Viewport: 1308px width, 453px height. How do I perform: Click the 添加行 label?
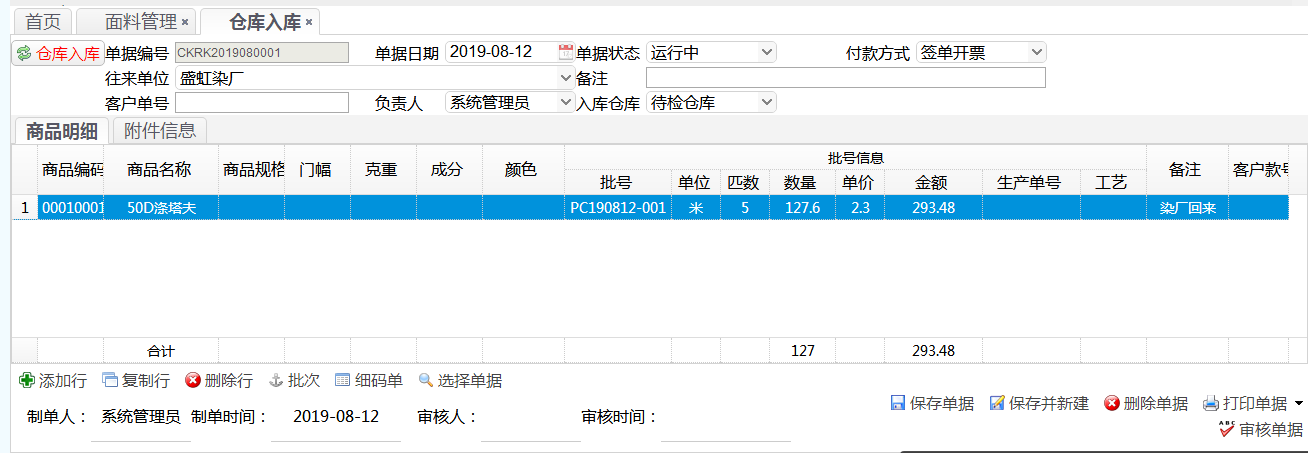[x=63, y=380]
